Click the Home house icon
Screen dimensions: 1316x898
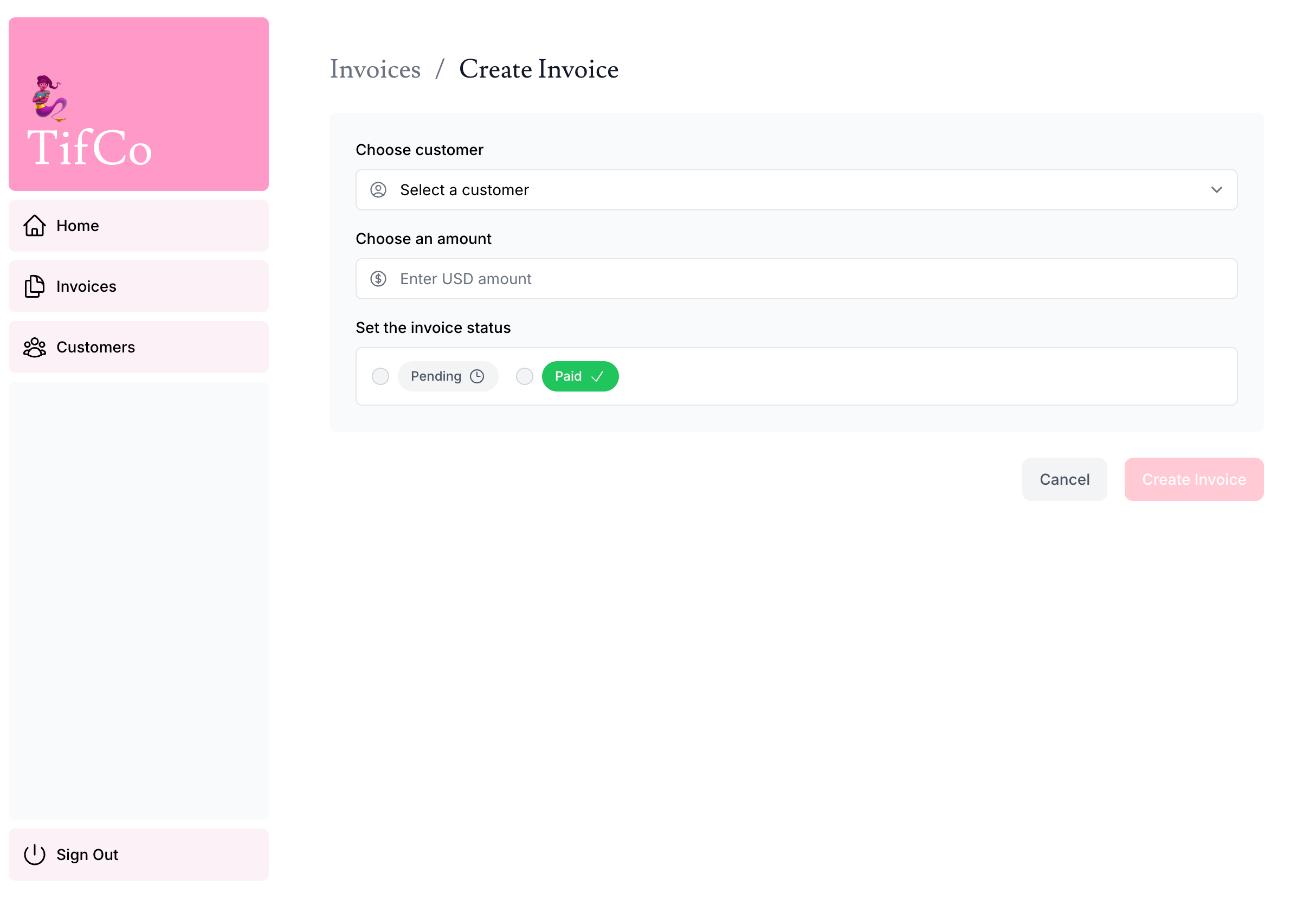[35, 226]
